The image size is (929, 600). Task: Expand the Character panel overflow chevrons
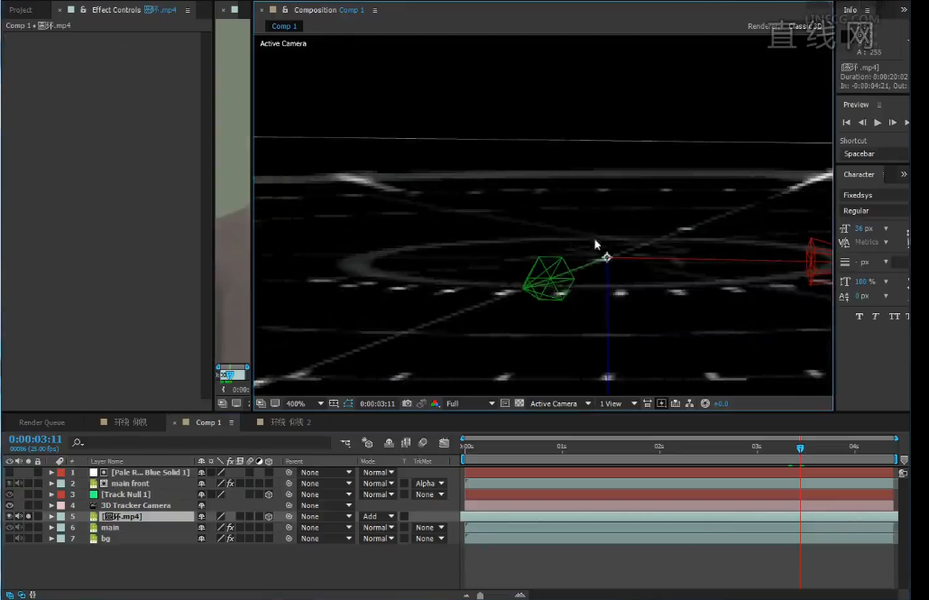[x=904, y=174]
